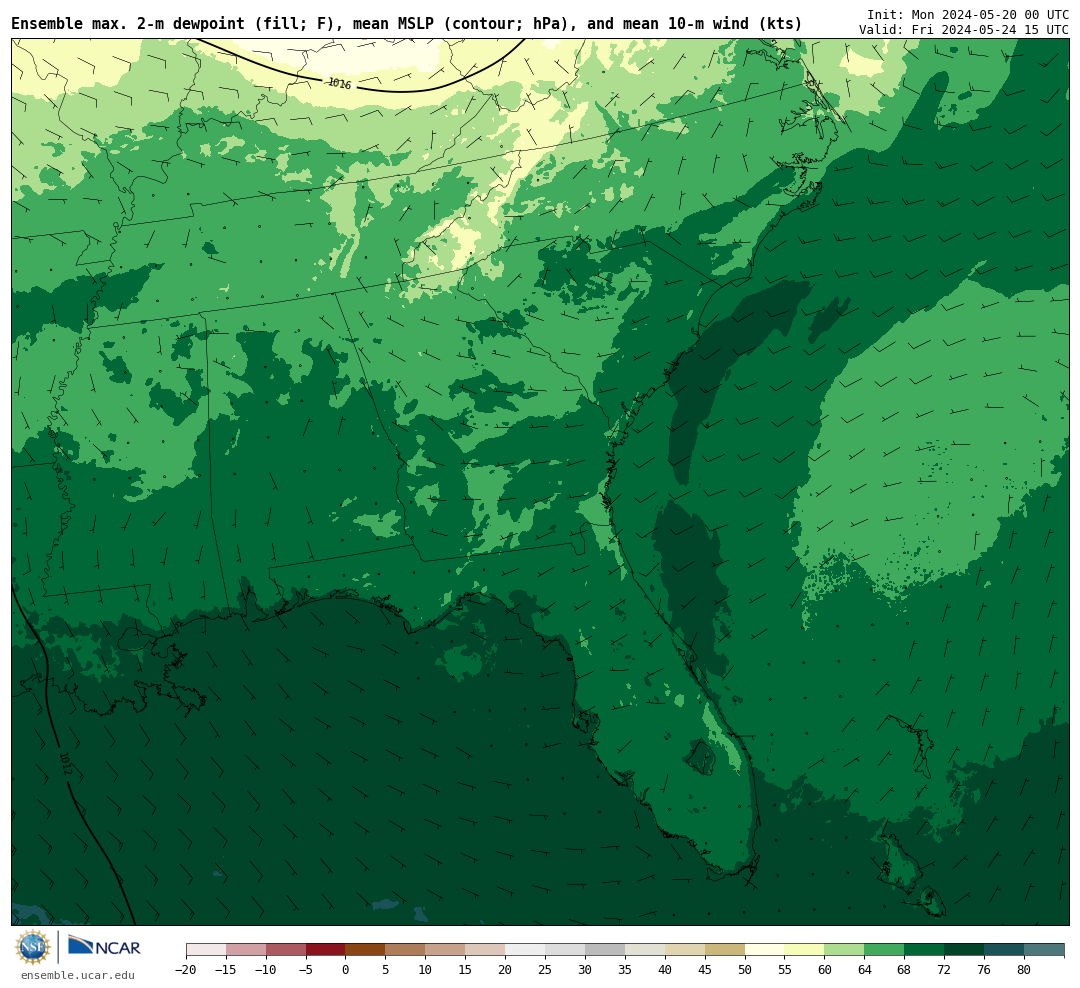The height and width of the screenshot is (988, 1080).
Task: Click the Valid date text
Action: point(964,30)
